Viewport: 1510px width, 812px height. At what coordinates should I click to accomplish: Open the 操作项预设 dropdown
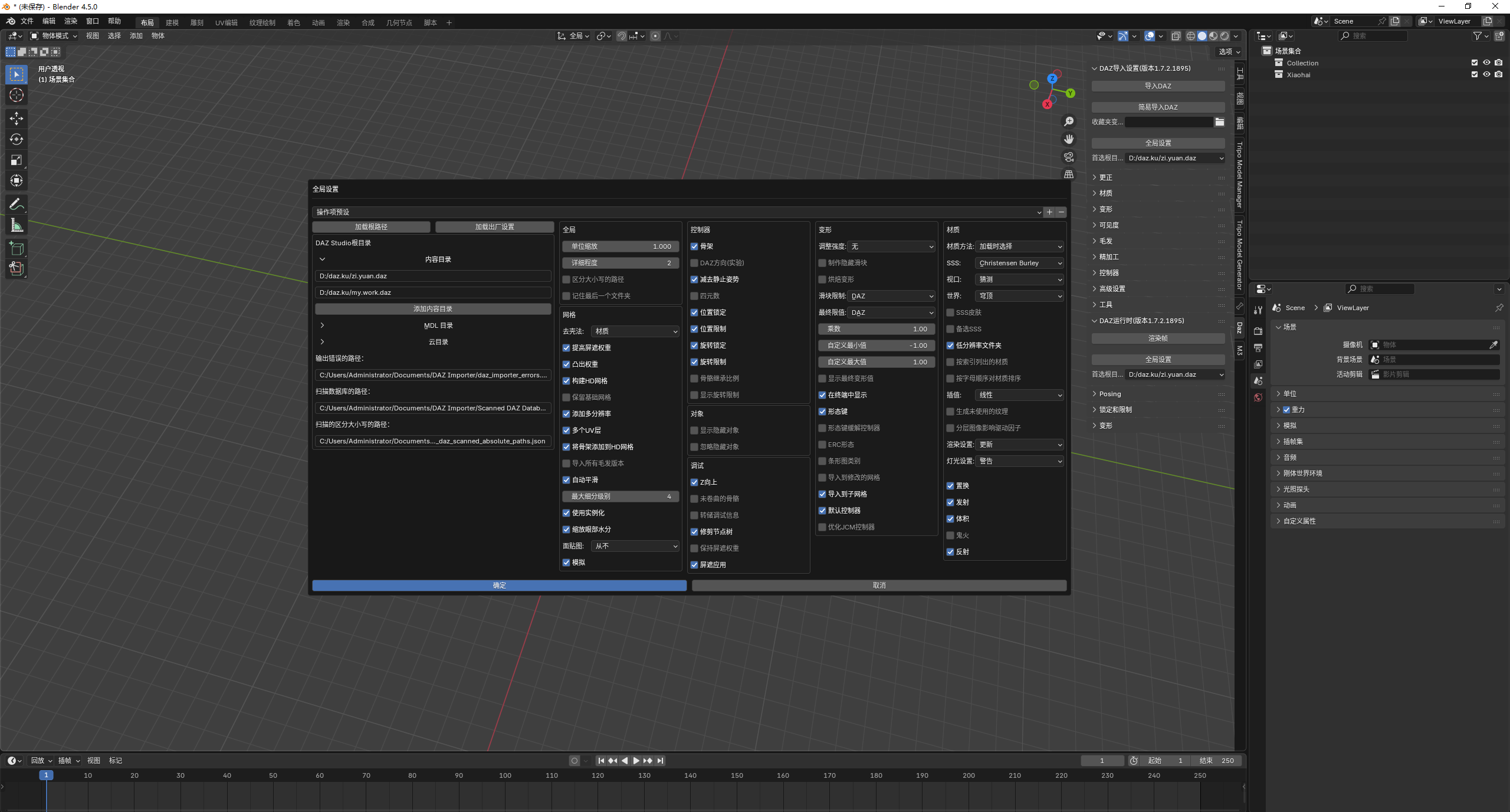(677, 212)
